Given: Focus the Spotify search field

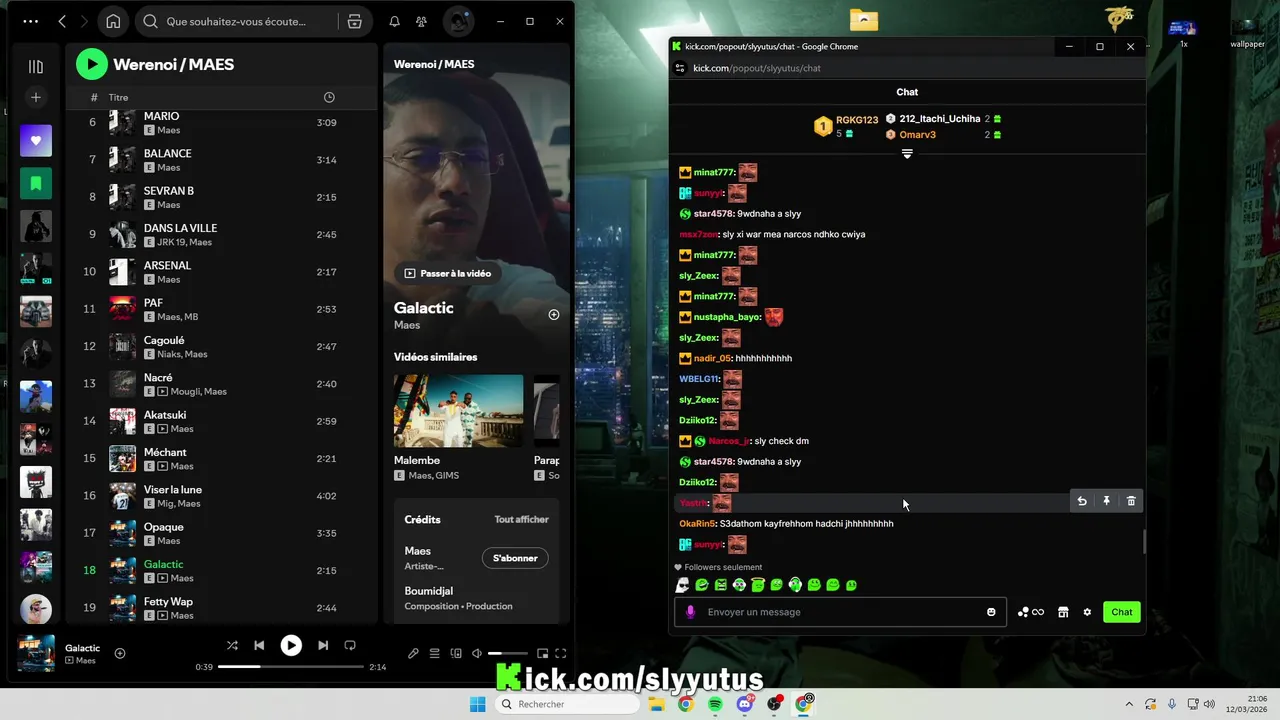Looking at the screenshot, I should (236, 21).
